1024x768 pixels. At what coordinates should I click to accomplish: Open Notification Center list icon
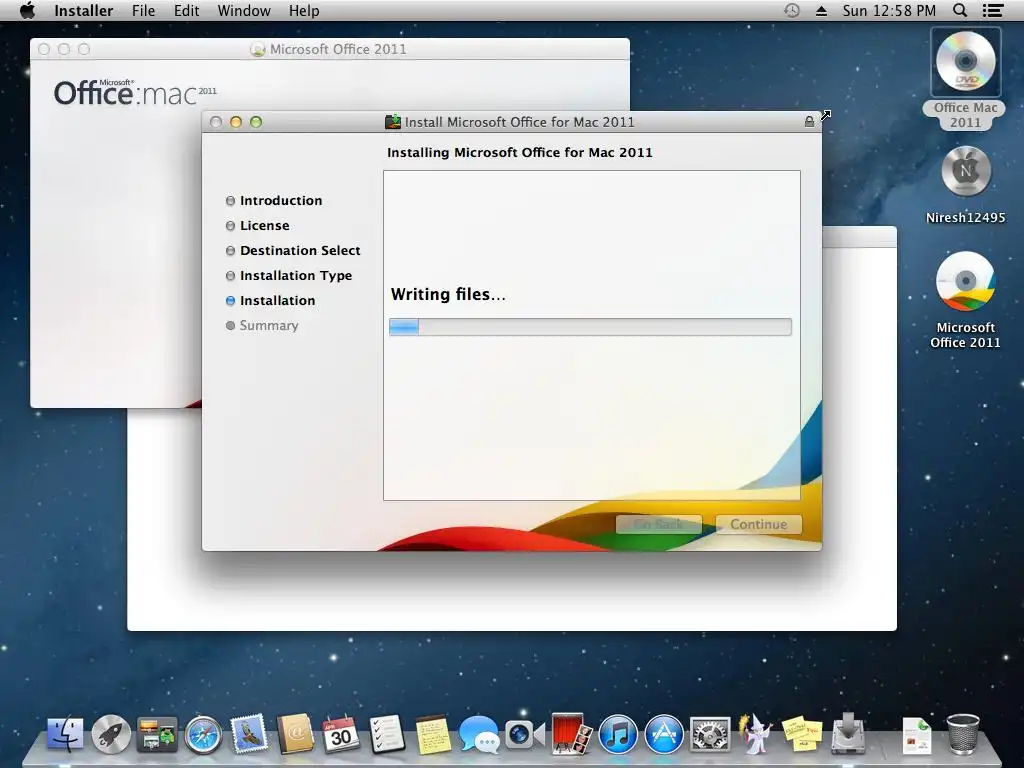tap(993, 10)
